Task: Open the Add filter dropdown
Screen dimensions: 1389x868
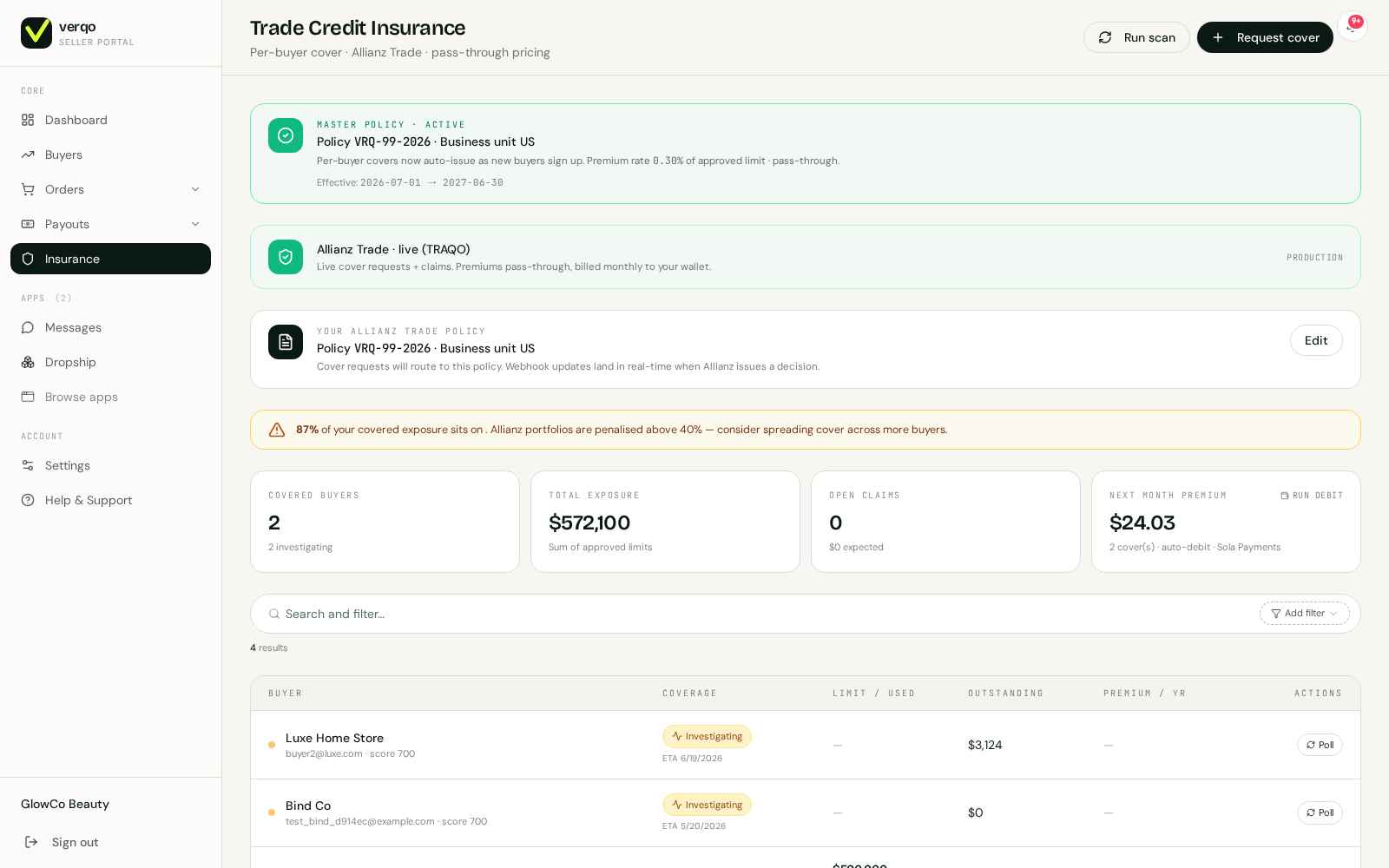Action: click(1305, 614)
